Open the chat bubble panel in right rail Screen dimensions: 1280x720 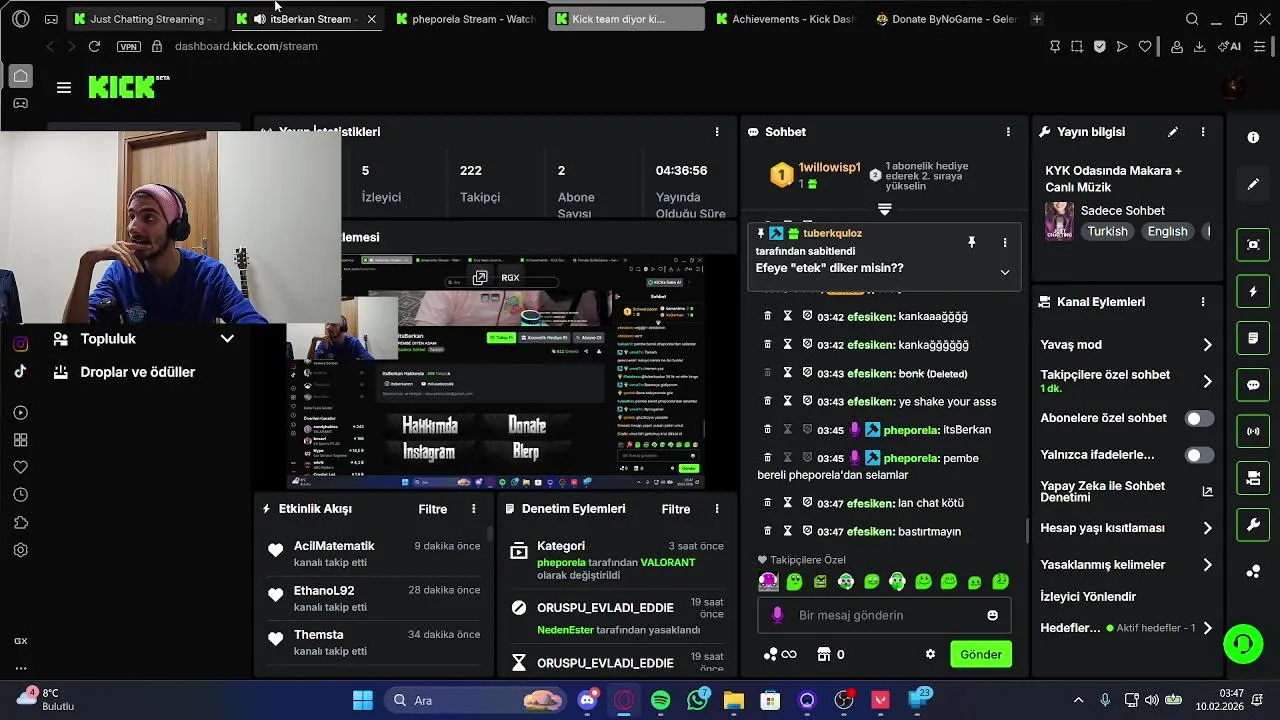tap(1253, 385)
